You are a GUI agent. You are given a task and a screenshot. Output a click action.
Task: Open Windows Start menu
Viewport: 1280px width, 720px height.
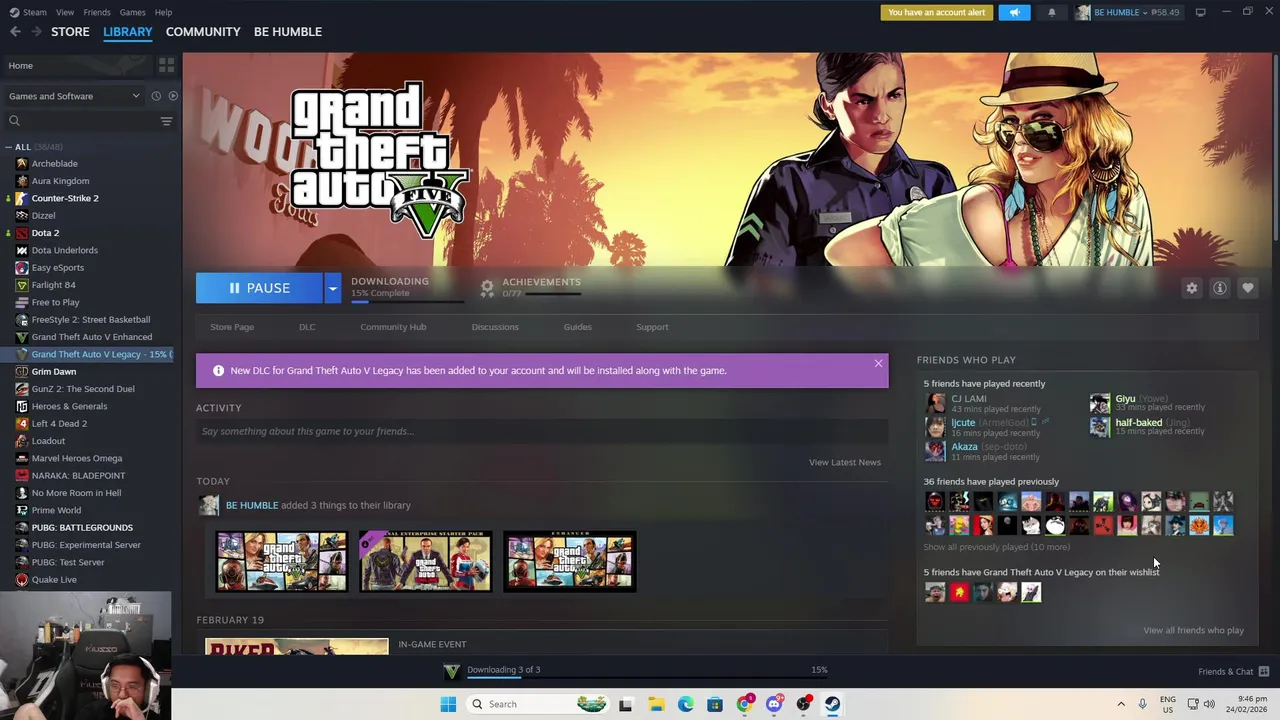(x=448, y=704)
